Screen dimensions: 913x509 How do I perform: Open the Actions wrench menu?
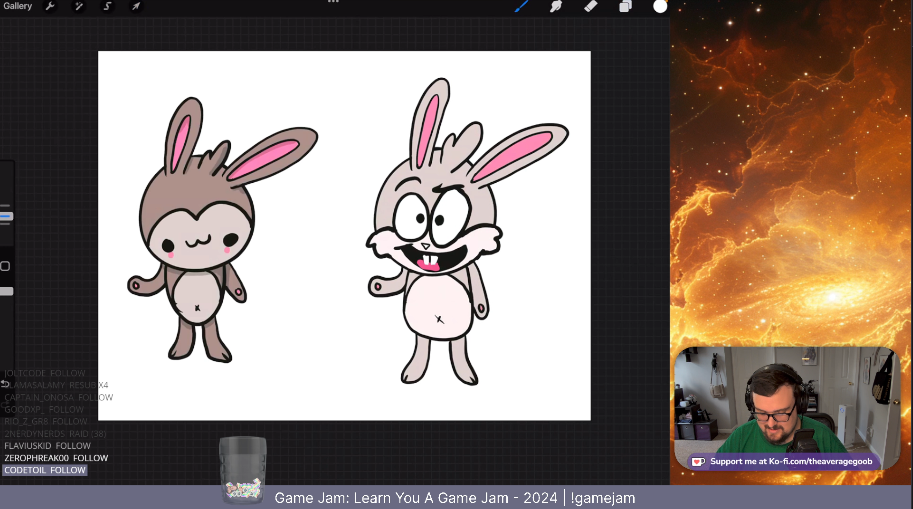pyautogui.click(x=50, y=6)
